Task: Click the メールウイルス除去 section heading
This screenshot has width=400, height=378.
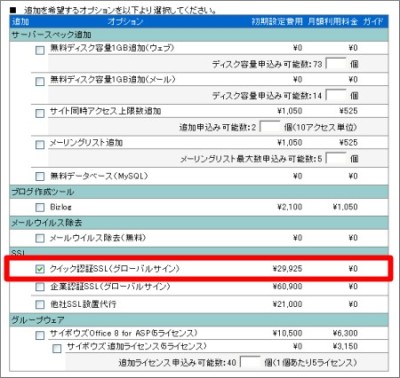Action: pyautogui.click(x=47, y=223)
